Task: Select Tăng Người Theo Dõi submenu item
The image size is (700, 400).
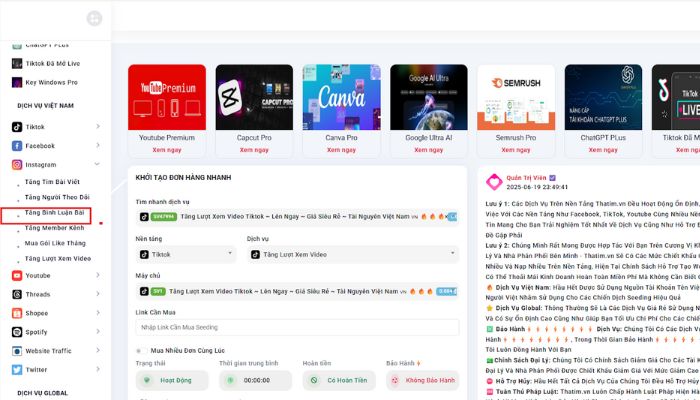Action: (x=57, y=197)
